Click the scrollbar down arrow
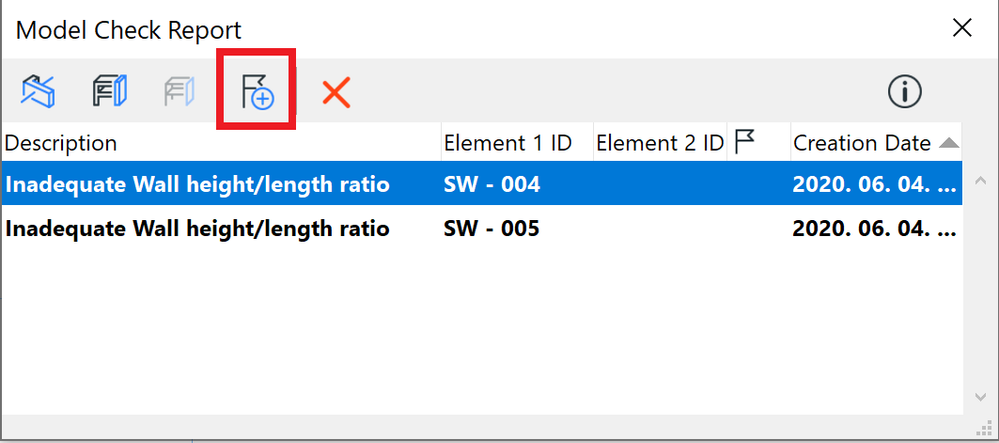The height and width of the screenshot is (443, 999). (x=981, y=396)
